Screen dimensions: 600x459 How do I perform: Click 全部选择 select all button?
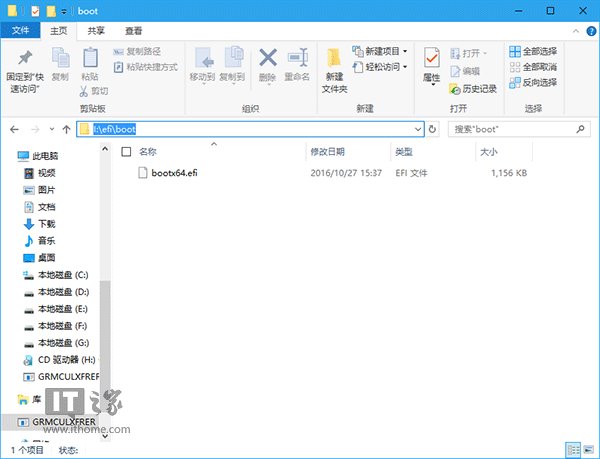(x=534, y=51)
